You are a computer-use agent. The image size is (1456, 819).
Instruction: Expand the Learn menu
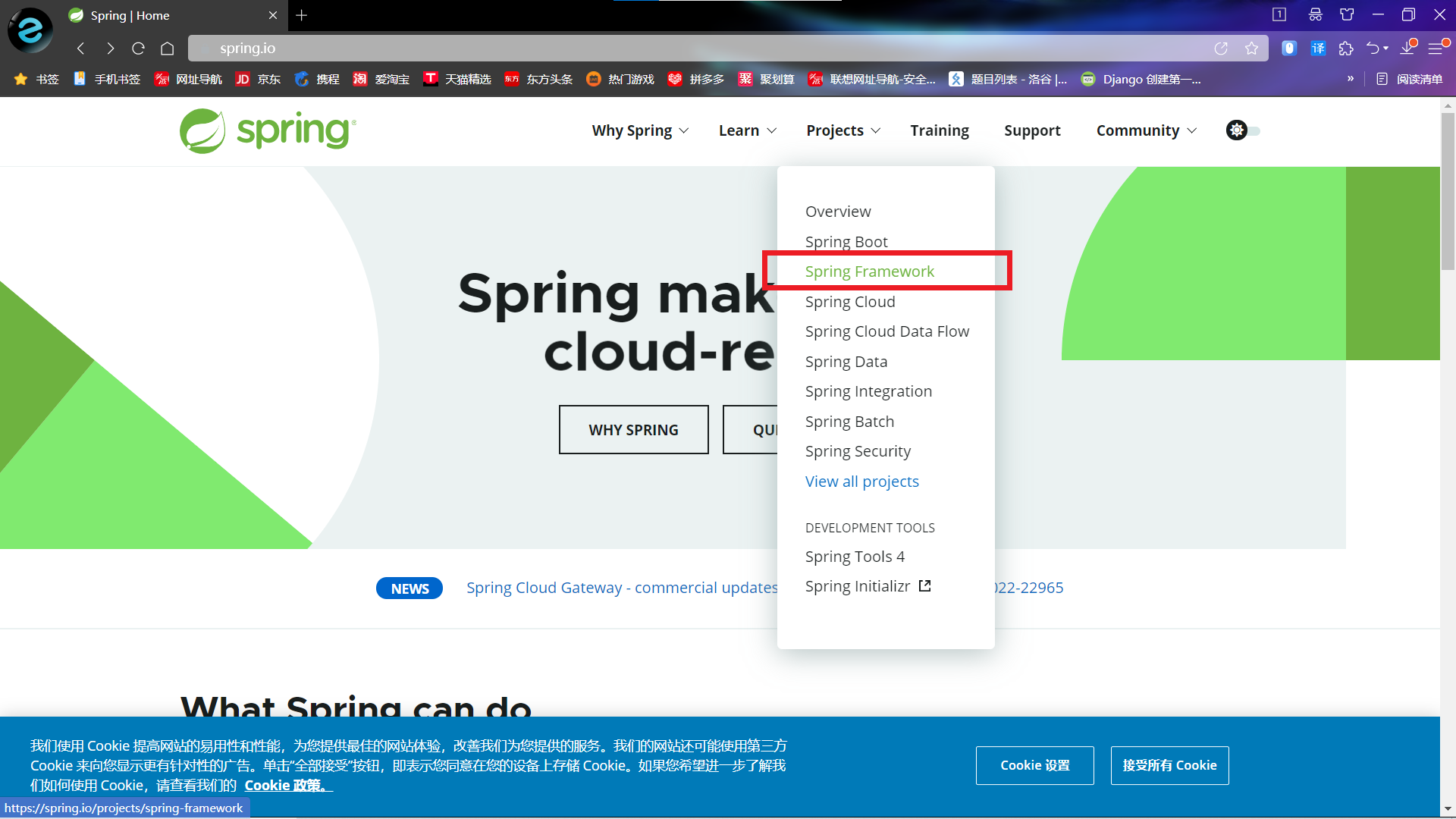[x=748, y=130]
